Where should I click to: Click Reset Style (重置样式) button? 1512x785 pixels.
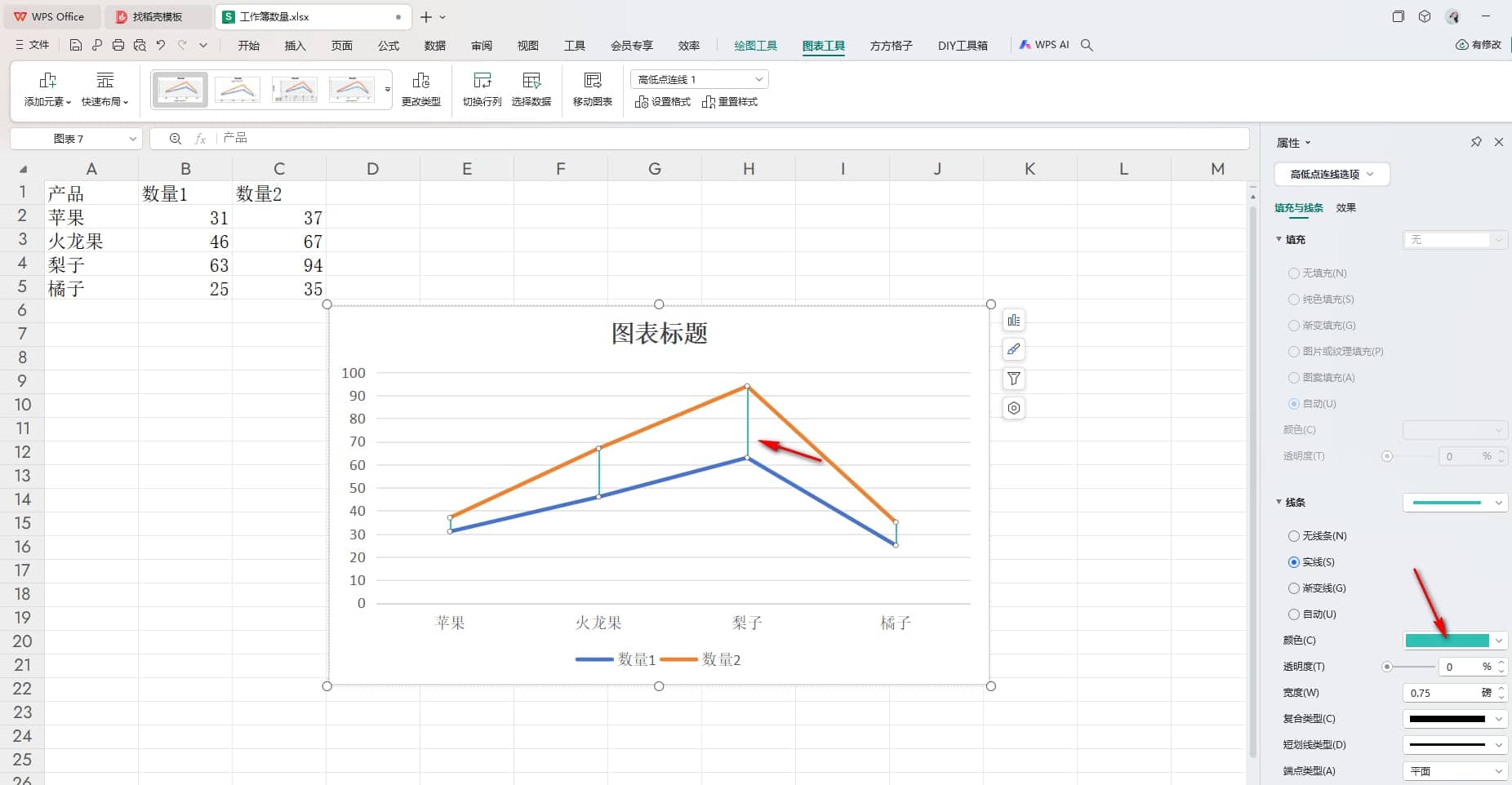(730, 102)
